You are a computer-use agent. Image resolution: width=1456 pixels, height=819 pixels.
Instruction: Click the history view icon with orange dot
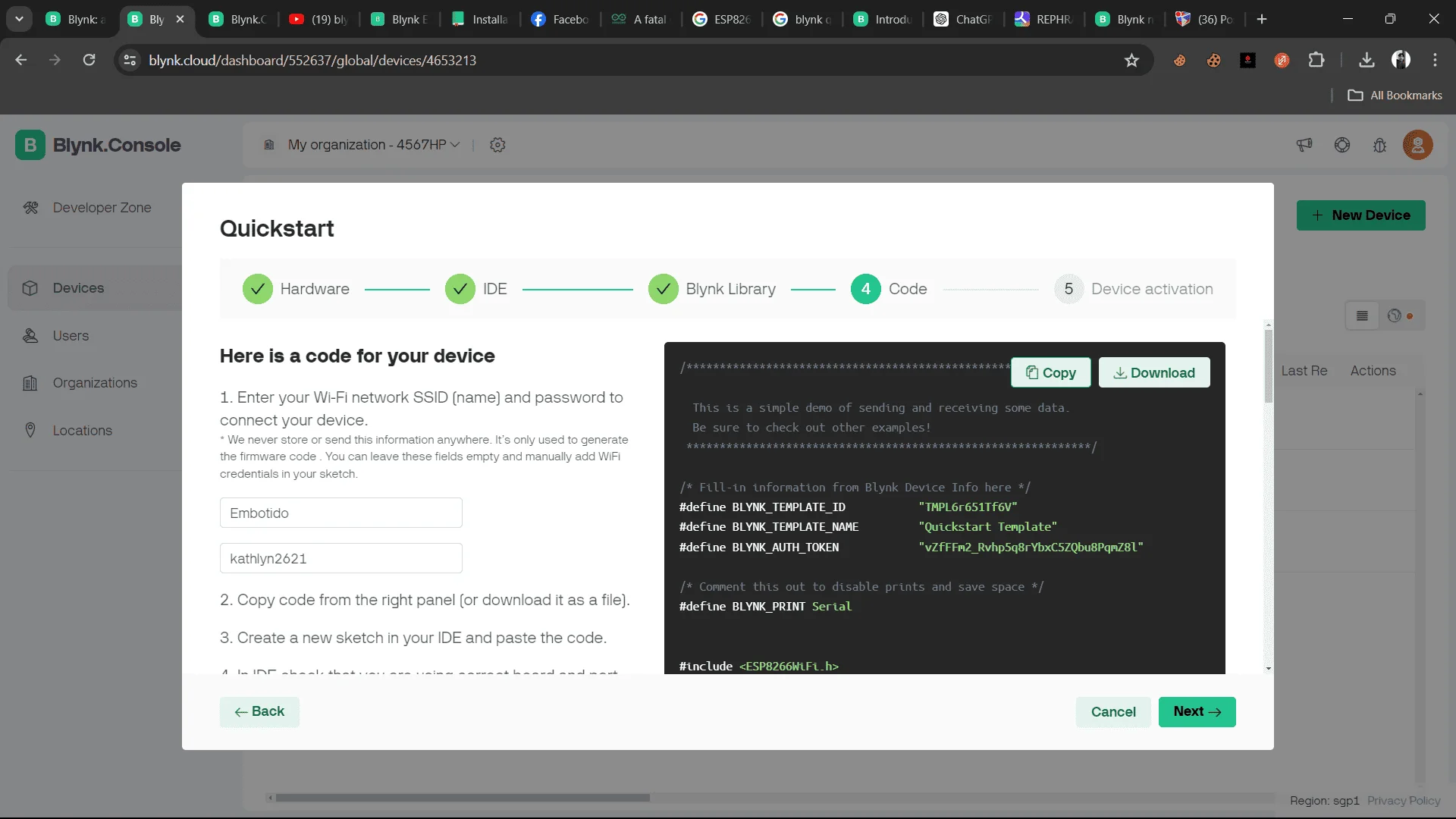(x=1399, y=316)
